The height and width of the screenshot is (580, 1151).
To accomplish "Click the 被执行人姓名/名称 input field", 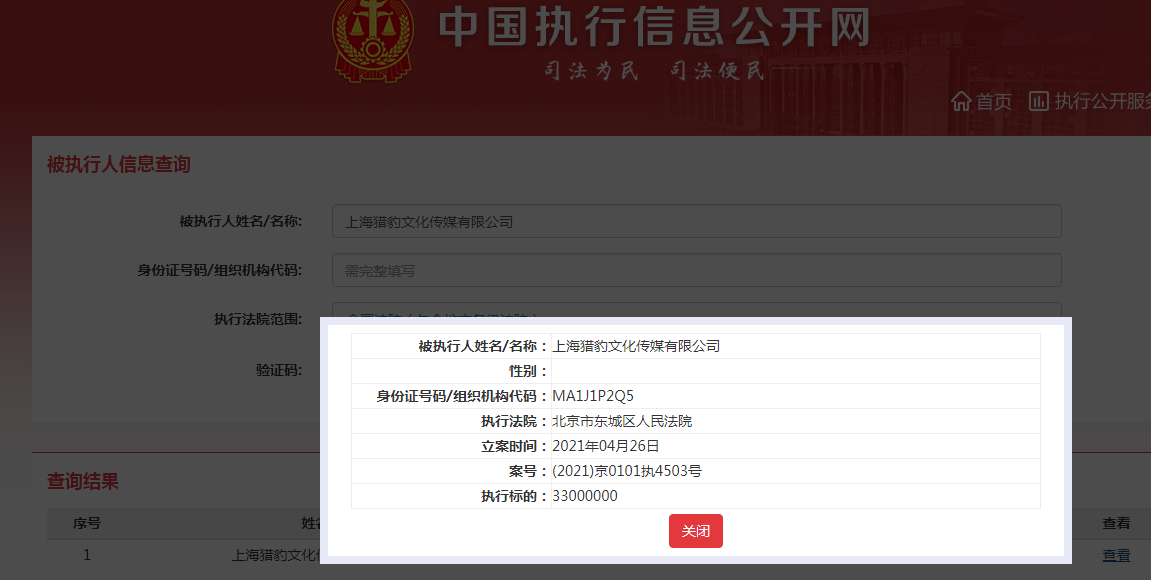I will pos(696,221).
